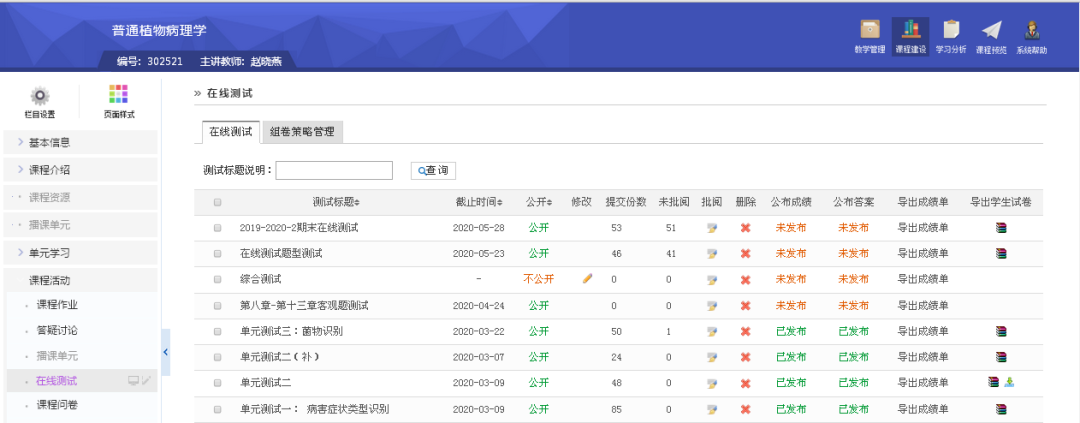Screen dimensions: 1080x423
Task: Open 系统帮助 icon in header
Action: [x=1031, y=31]
